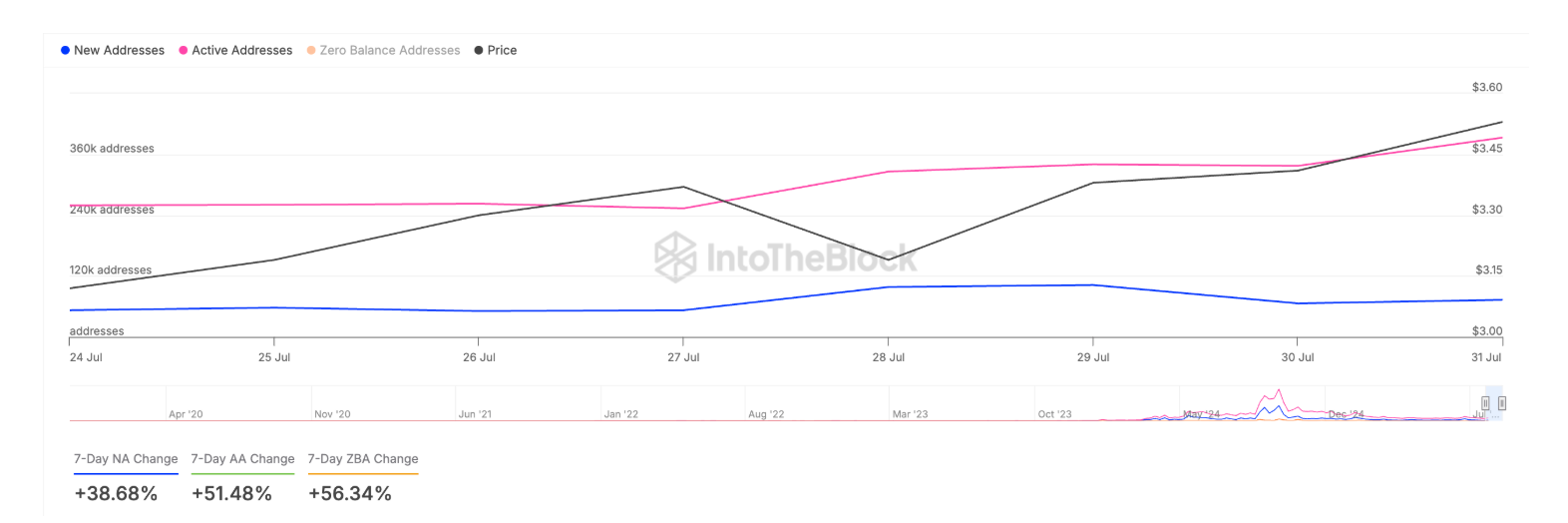1568x523 pixels.
Task: Click the 28 Jul axis tick label
Action: click(888, 357)
